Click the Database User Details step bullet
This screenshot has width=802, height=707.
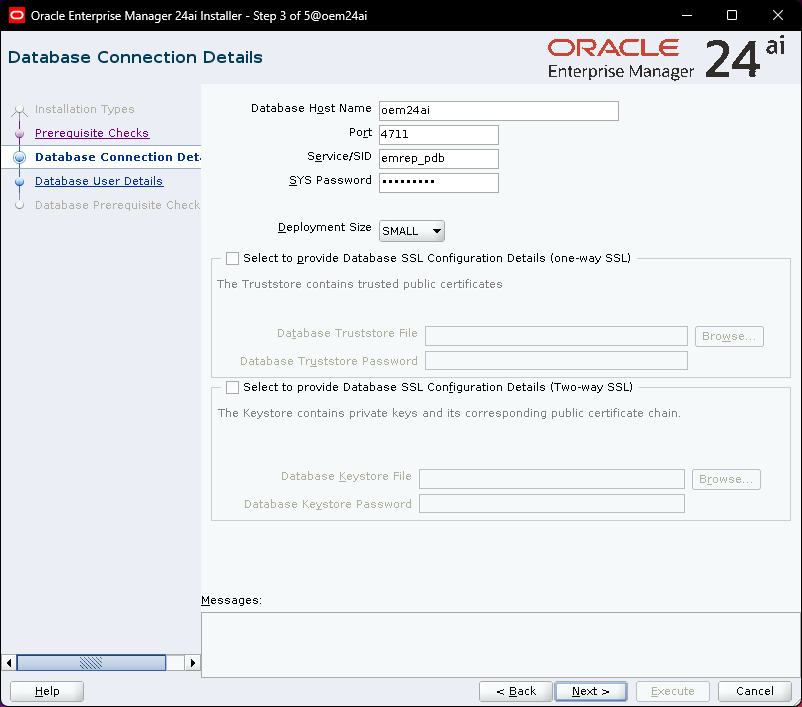19,181
